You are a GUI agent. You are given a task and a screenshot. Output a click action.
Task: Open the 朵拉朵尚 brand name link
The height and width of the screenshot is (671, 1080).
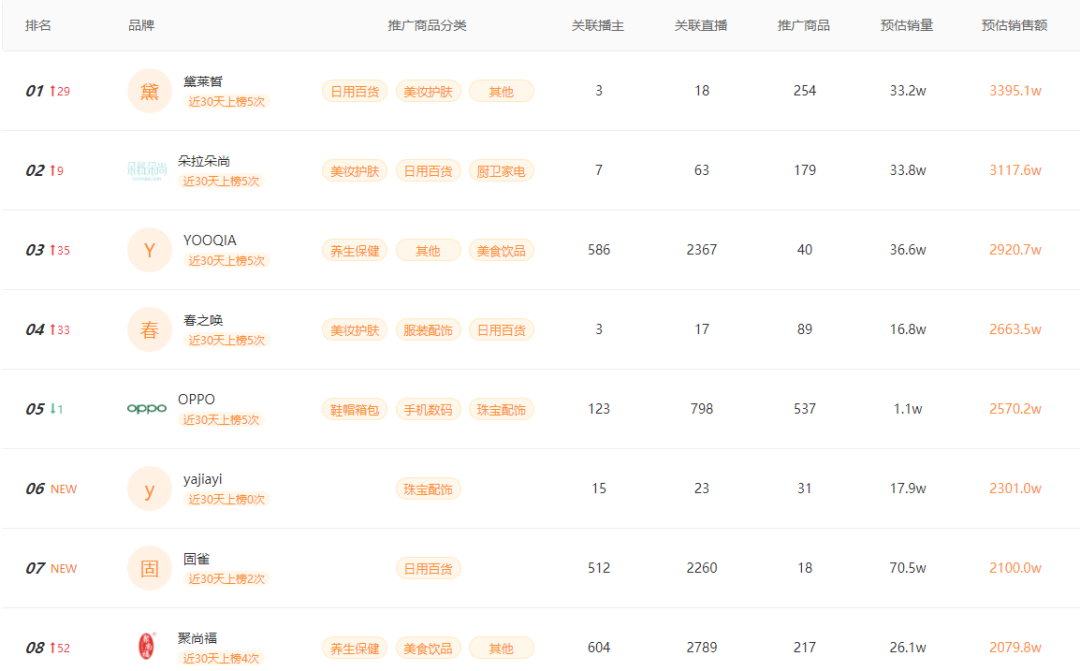click(204, 161)
